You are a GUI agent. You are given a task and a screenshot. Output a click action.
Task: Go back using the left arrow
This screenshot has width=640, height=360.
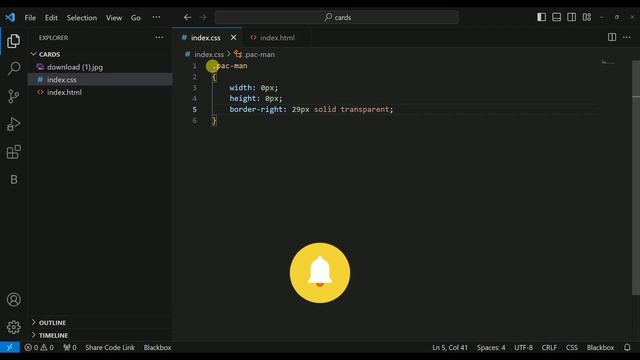click(x=187, y=17)
